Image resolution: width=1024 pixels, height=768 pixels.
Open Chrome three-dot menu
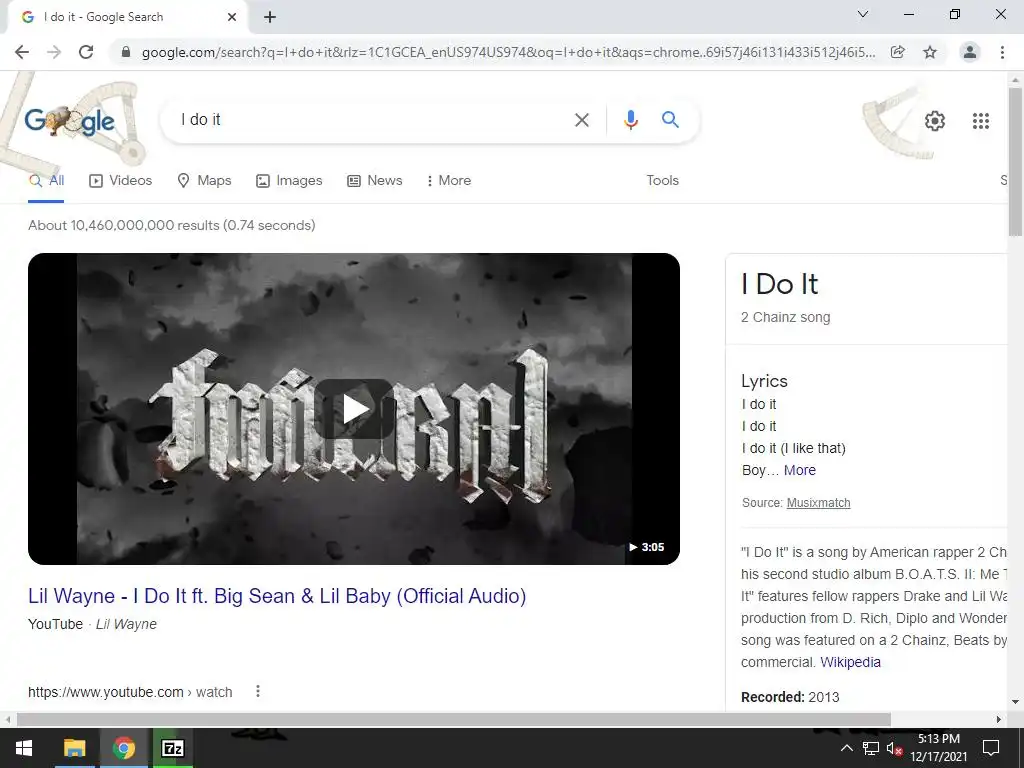(x=1002, y=52)
